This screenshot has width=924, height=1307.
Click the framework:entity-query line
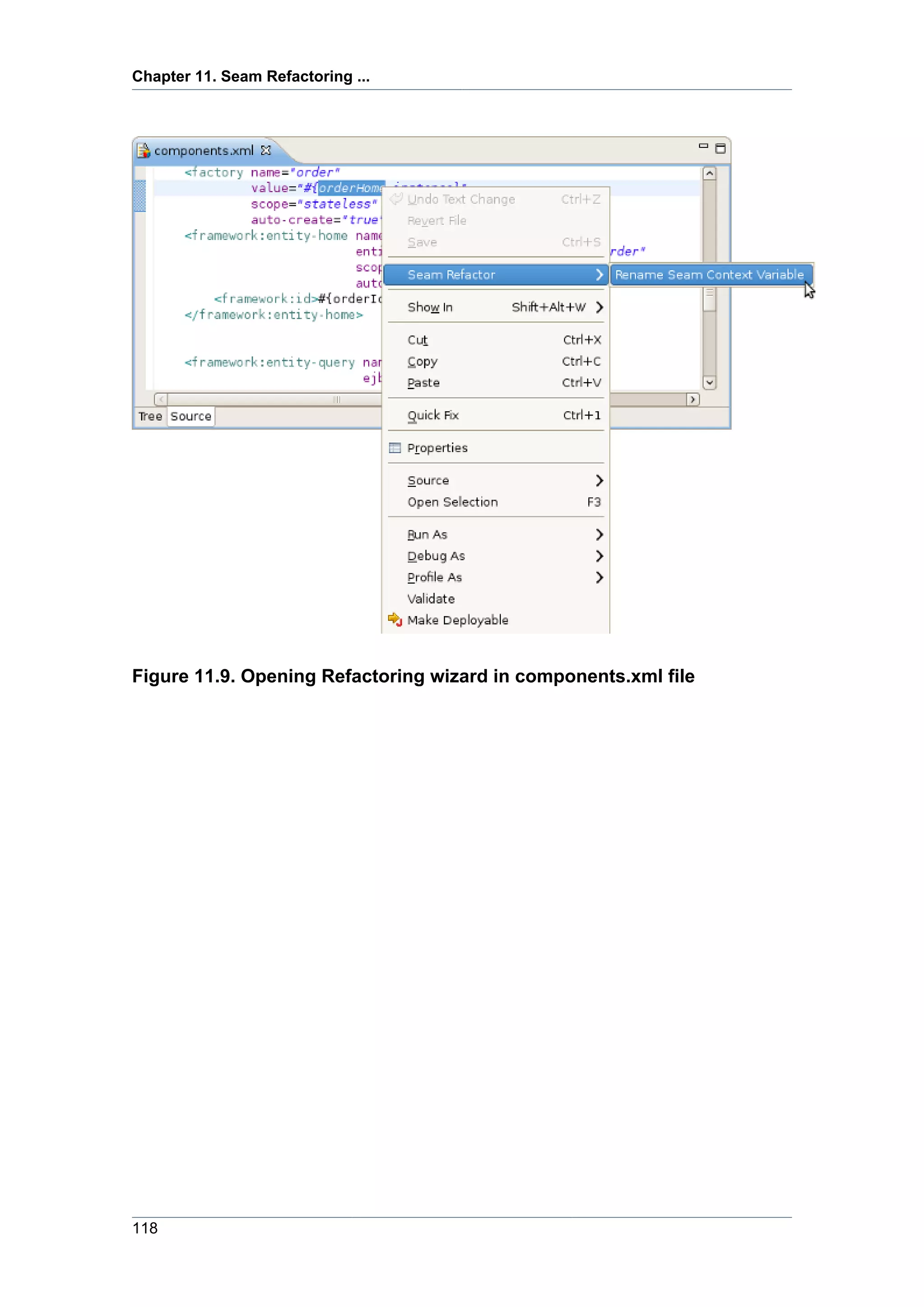coord(283,362)
